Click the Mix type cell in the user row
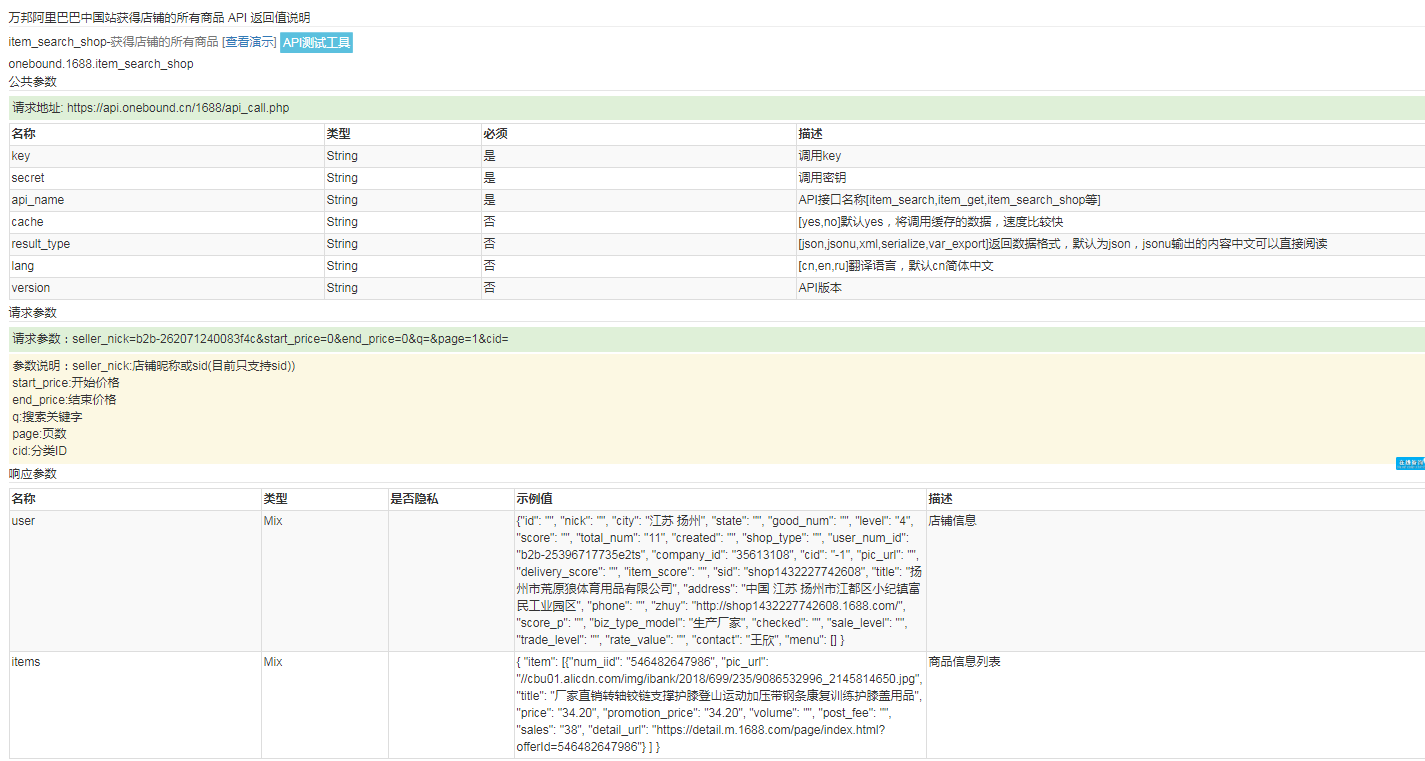Viewport: 1425px width, 761px height. (x=324, y=581)
